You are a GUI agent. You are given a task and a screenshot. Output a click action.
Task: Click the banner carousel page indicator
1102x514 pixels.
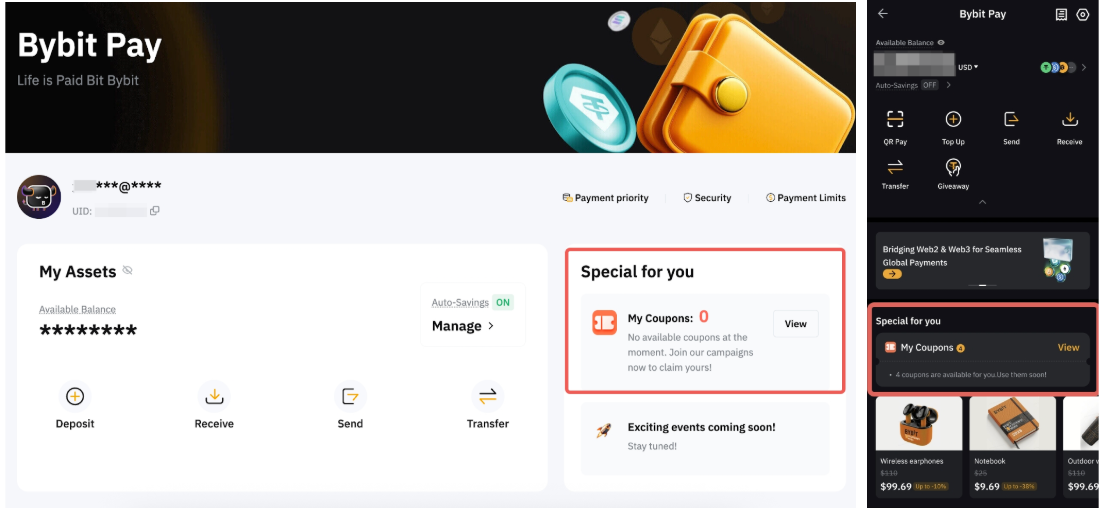tap(983, 286)
